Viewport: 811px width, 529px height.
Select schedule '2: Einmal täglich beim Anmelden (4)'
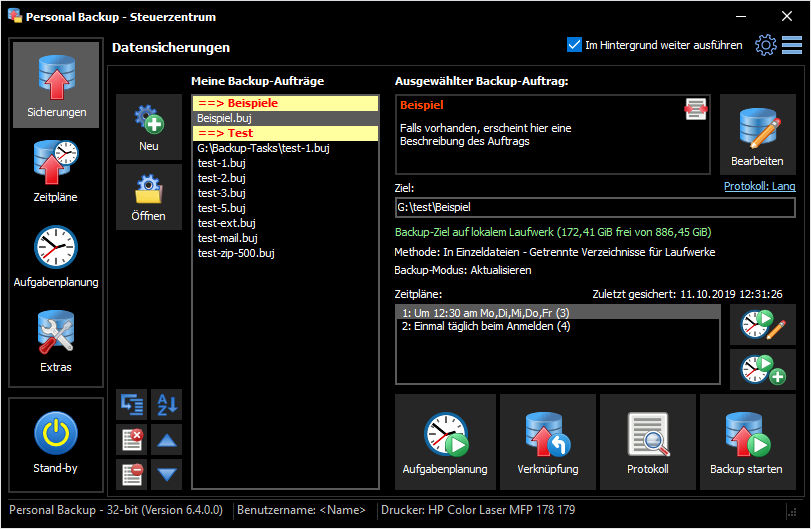tap(558, 326)
